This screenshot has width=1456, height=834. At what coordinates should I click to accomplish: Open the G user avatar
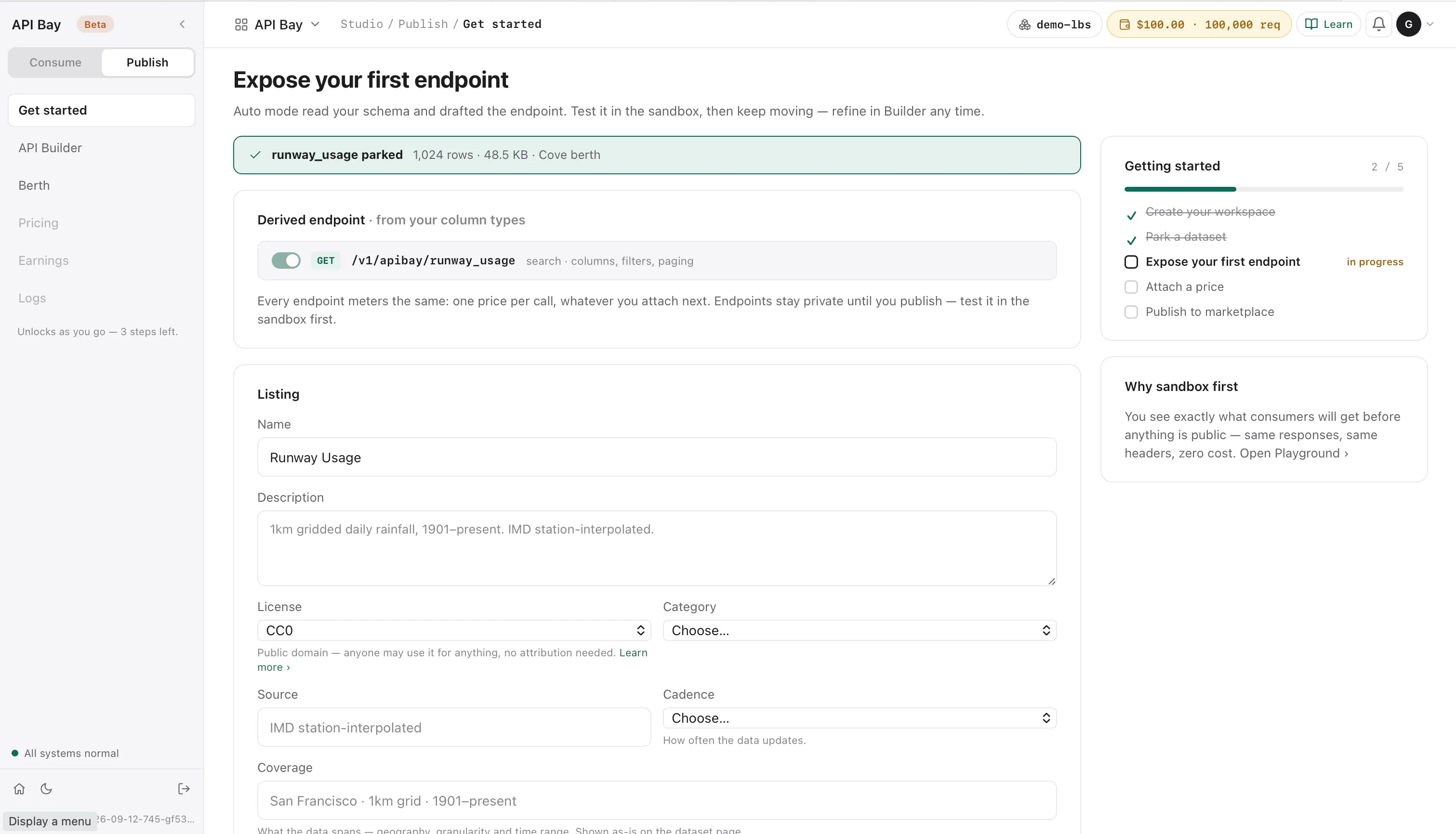1408,24
